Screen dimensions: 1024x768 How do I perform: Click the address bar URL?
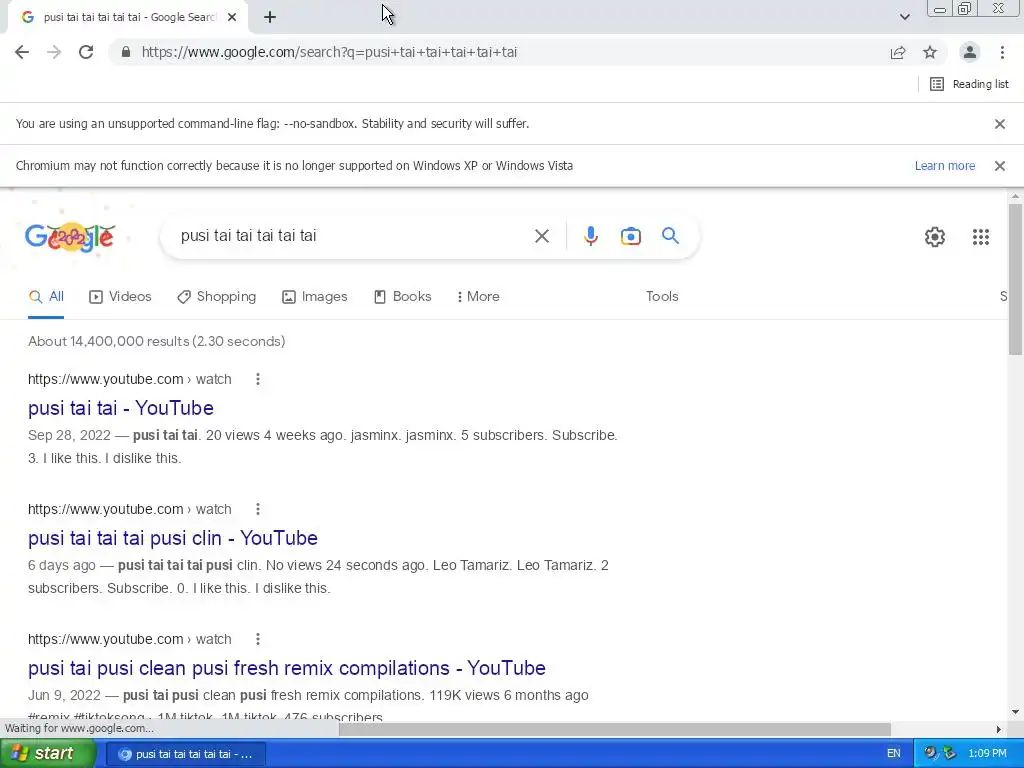[329, 52]
